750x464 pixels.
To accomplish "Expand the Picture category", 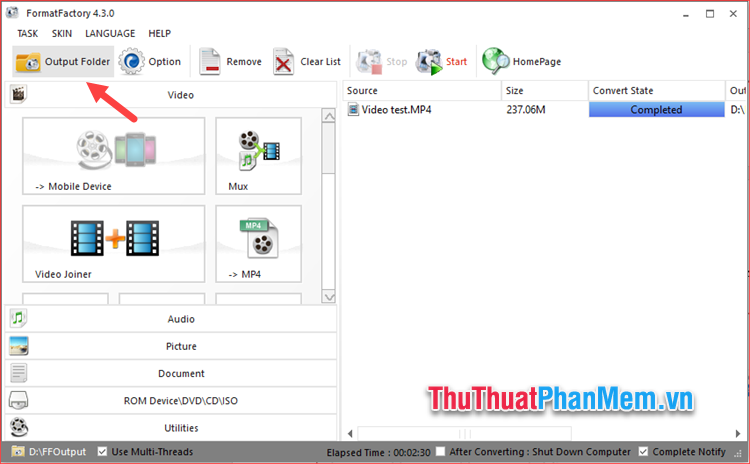I will 171,346.
